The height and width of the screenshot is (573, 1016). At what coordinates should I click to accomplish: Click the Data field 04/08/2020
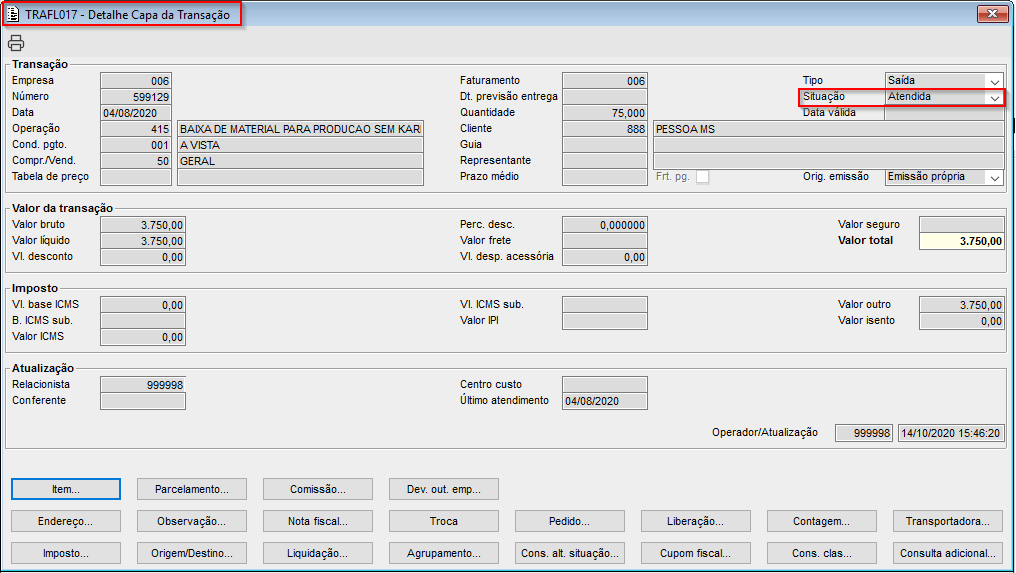click(136, 113)
